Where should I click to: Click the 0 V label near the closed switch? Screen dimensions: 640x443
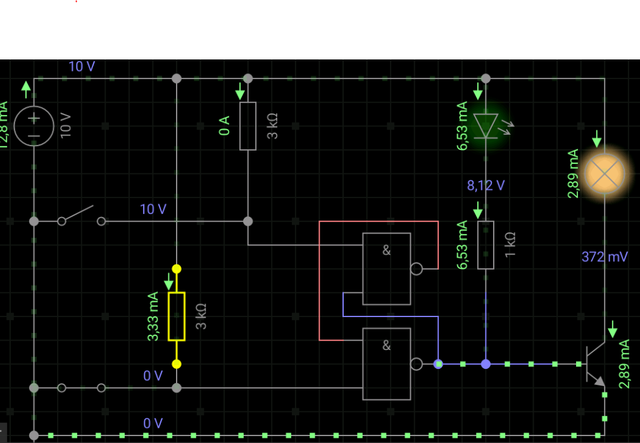click(x=153, y=376)
